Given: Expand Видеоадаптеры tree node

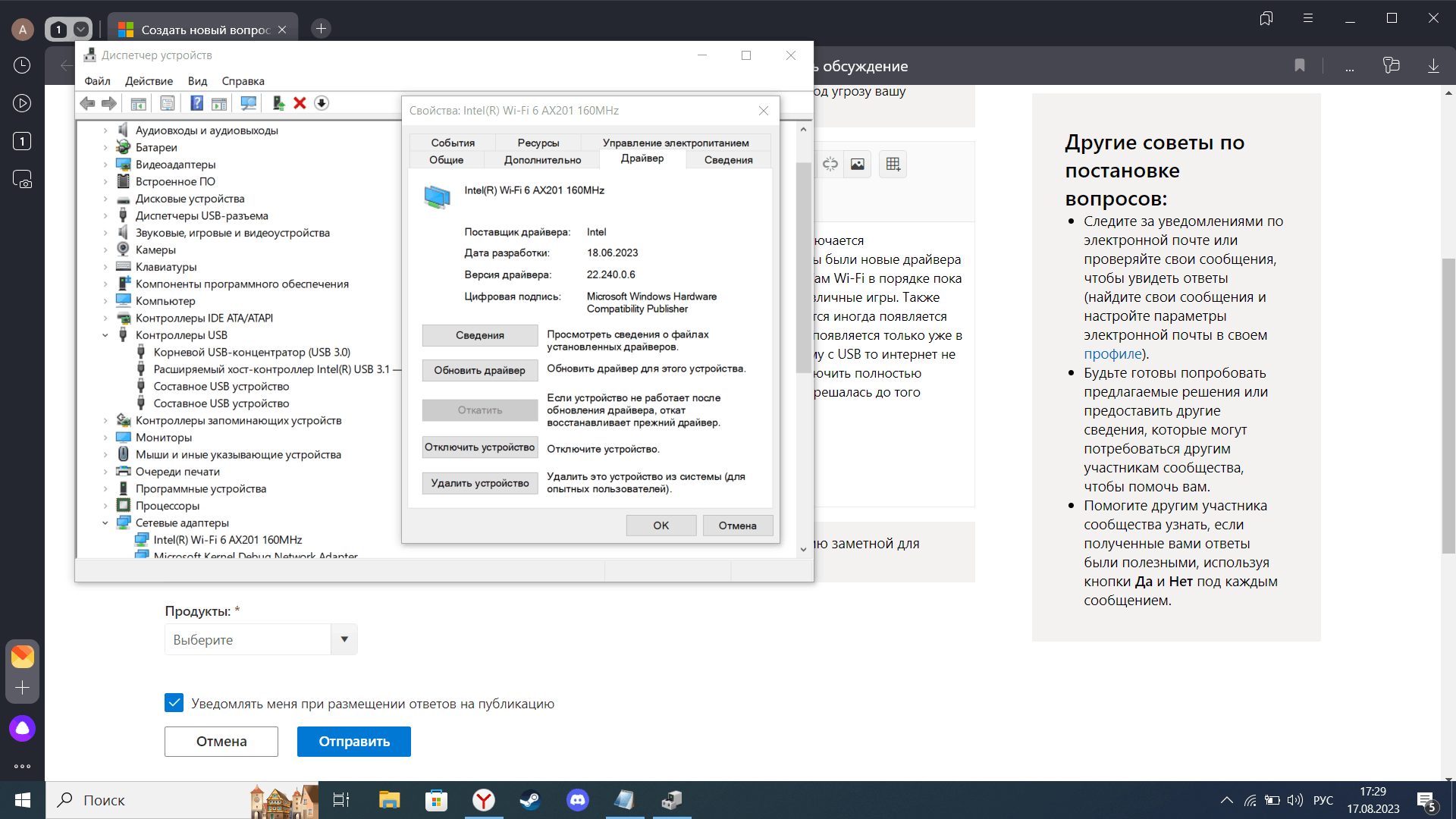Looking at the screenshot, I should pos(105,165).
